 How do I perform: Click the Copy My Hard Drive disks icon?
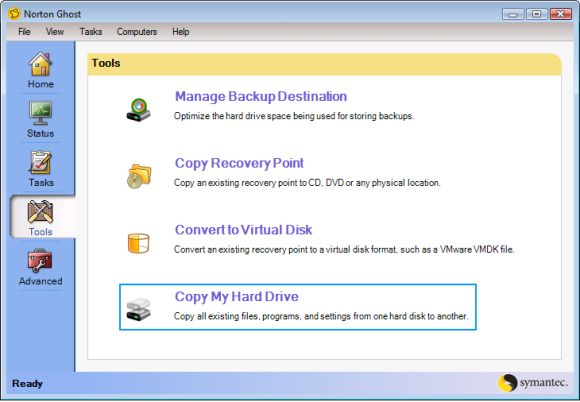pos(138,310)
